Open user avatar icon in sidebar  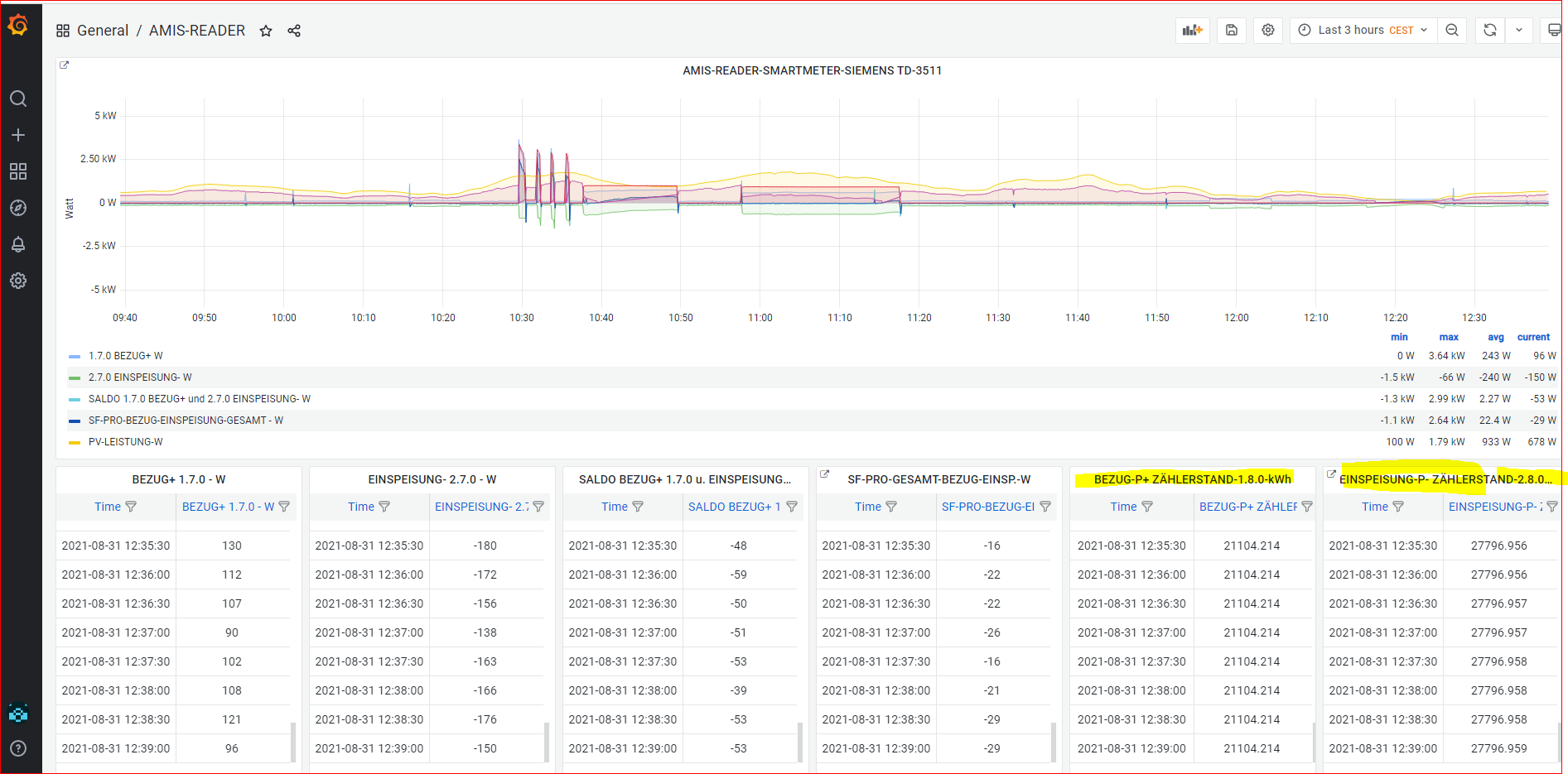[x=18, y=712]
